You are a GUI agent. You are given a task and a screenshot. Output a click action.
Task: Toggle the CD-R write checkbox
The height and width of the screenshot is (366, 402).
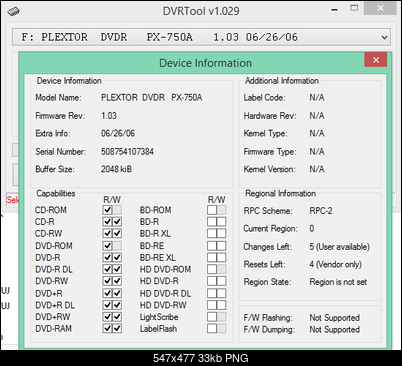117,222
